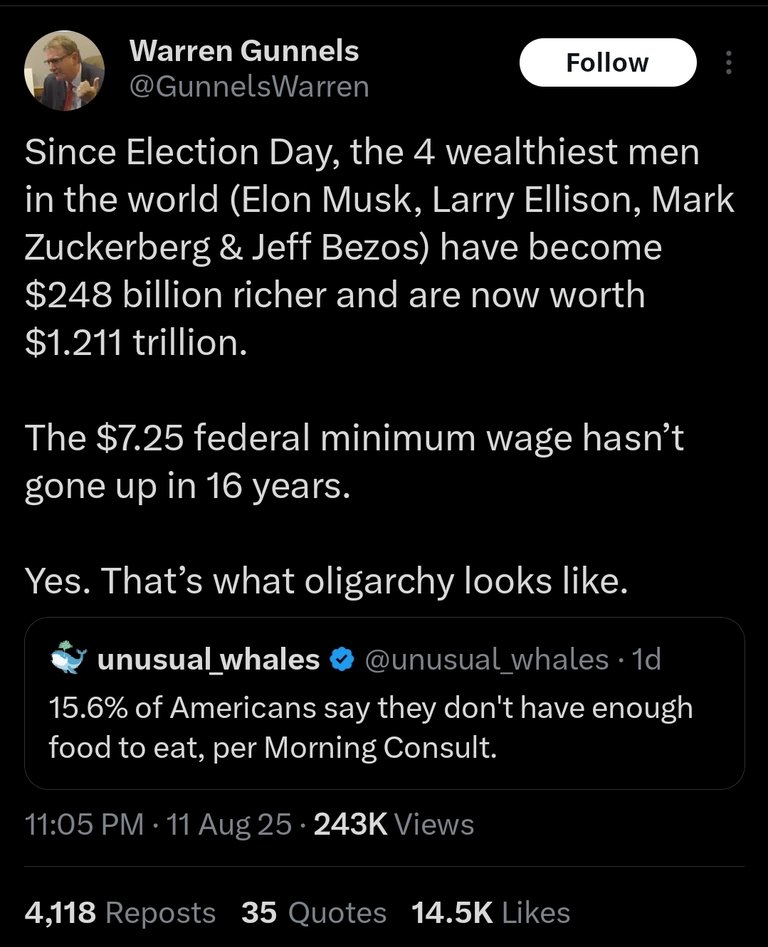The height and width of the screenshot is (947, 768).
Task: Click the oligarchy sentence in the tweet
Action: tap(325, 582)
